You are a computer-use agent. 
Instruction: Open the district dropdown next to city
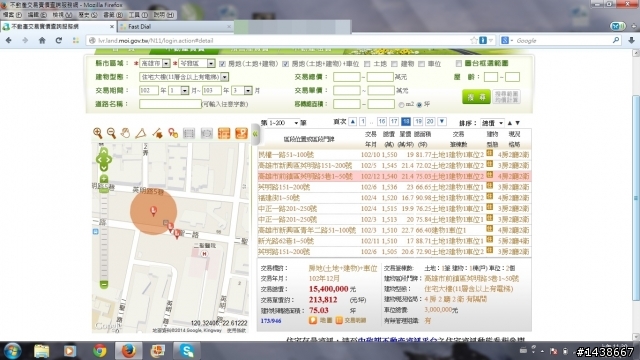click(x=197, y=64)
